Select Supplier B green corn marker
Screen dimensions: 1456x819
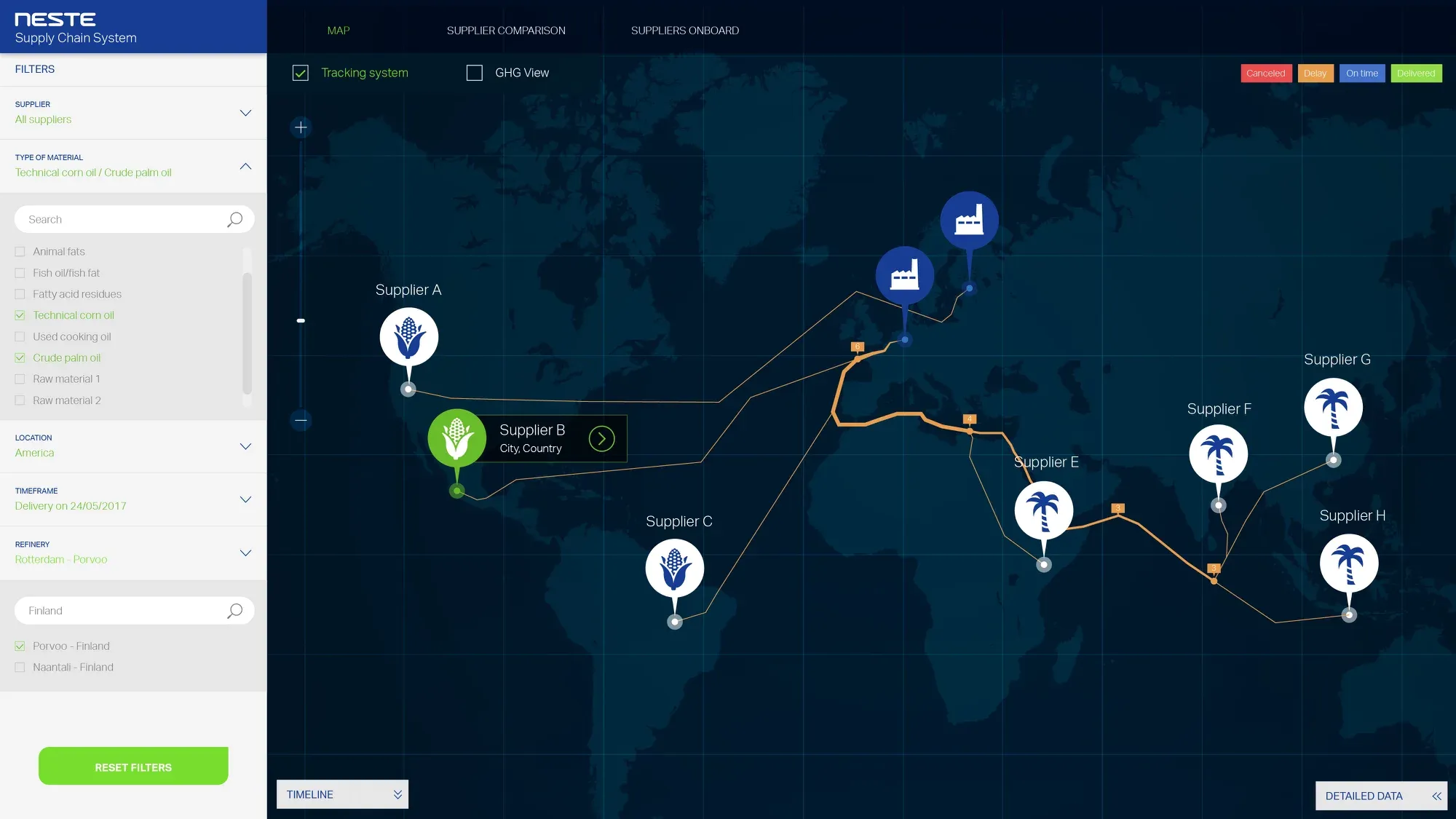pos(457,438)
